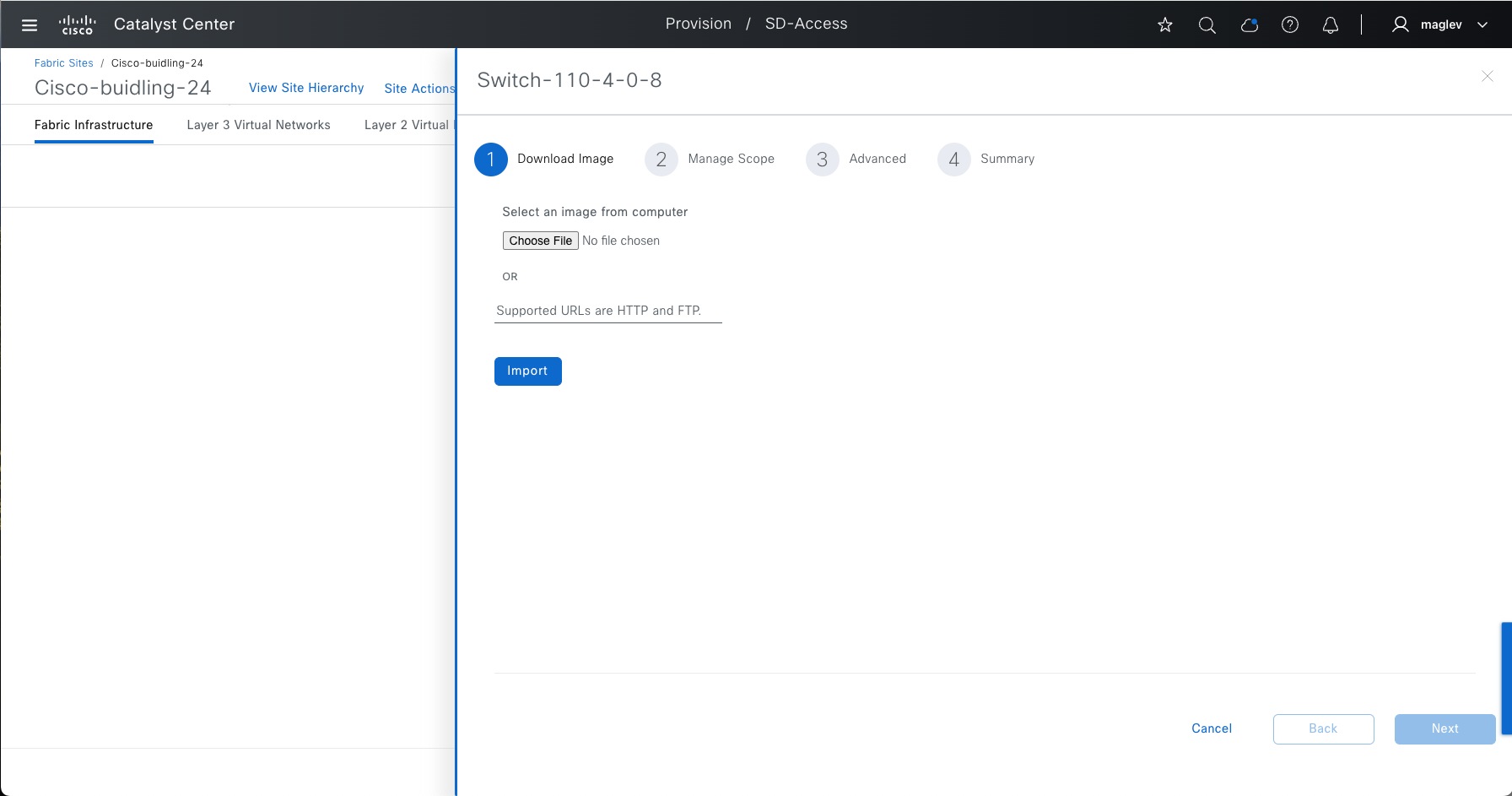
Task: Open the View Site Hierarchy link
Action: click(306, 88)
